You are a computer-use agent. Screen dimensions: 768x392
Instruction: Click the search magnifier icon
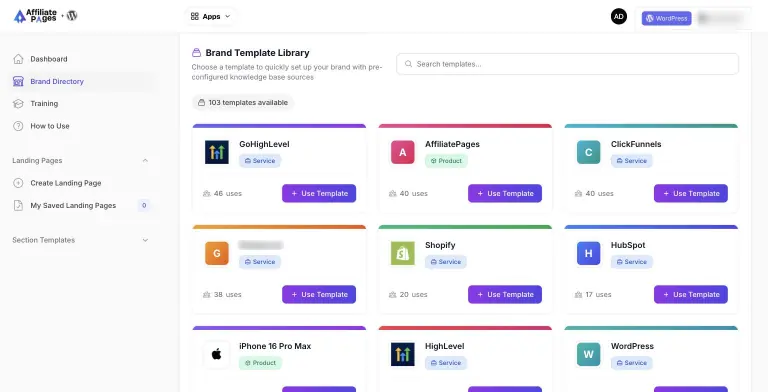click(x=408, y=64)
